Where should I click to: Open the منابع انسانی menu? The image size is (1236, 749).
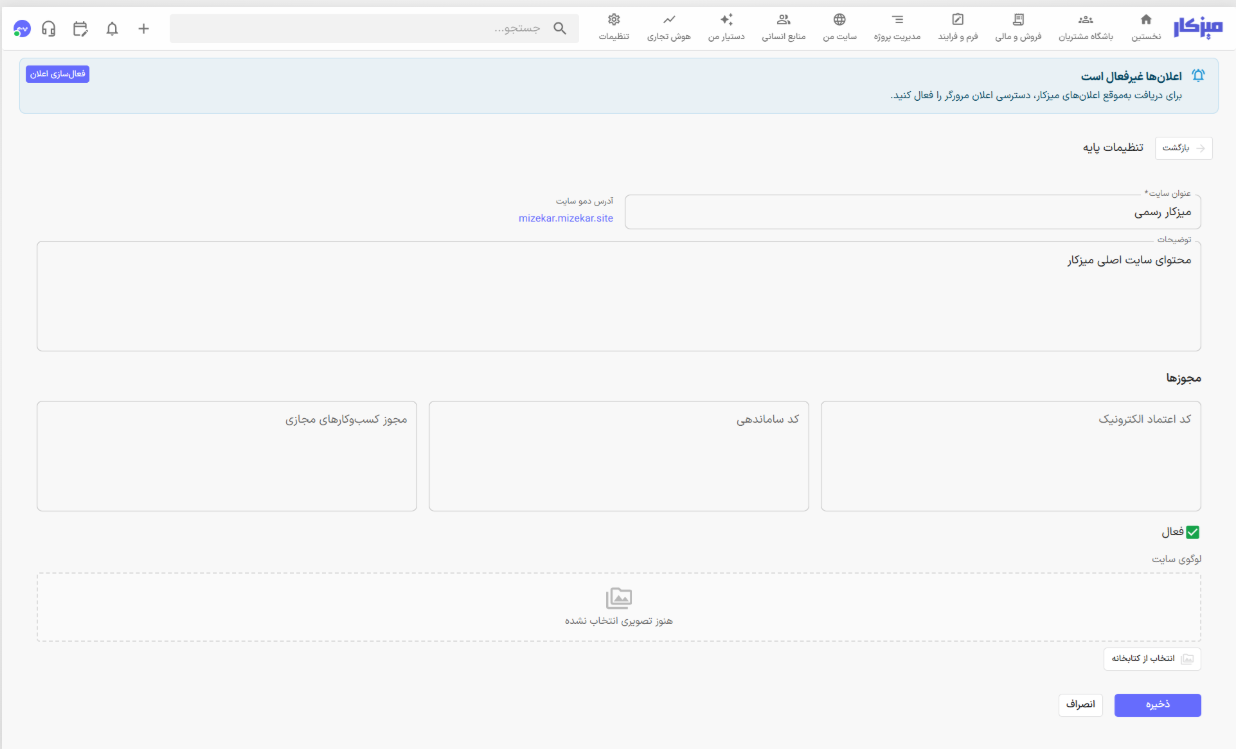coord(783,27)
